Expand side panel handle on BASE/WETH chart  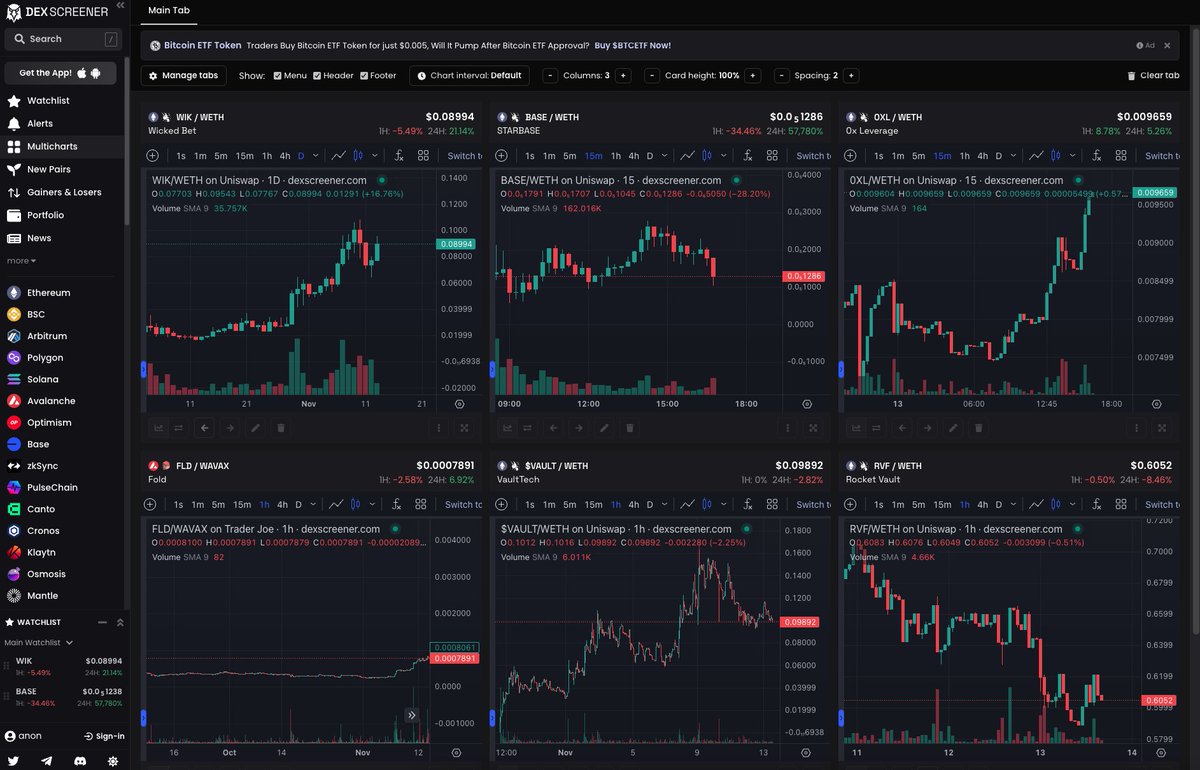point(492,369)
